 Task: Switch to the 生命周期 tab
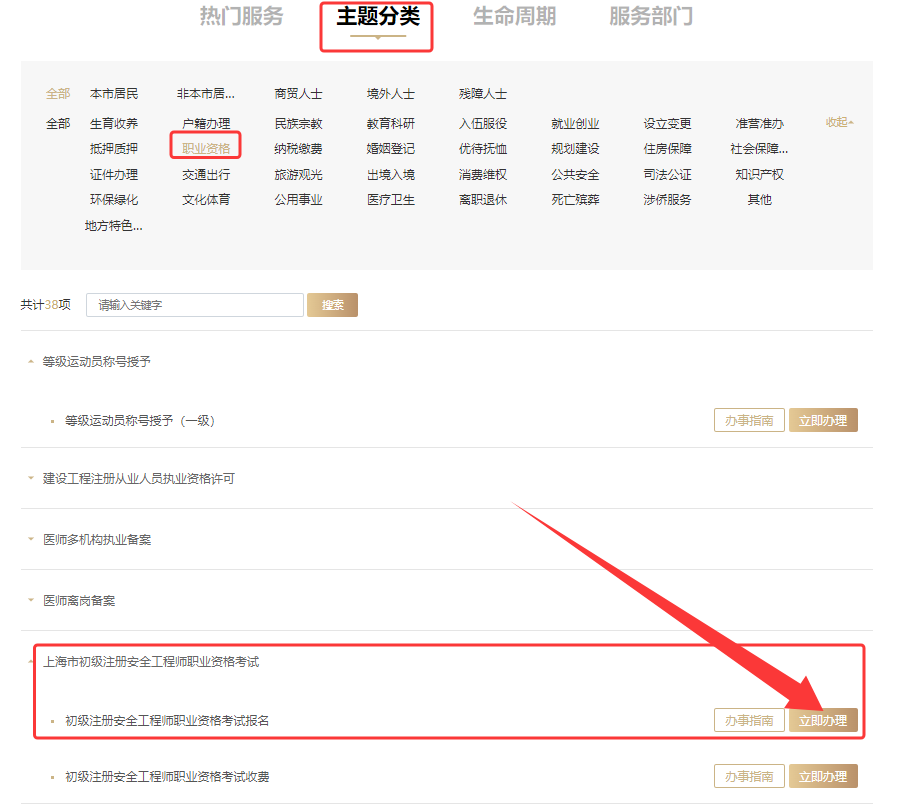click(x=515, y=15)
